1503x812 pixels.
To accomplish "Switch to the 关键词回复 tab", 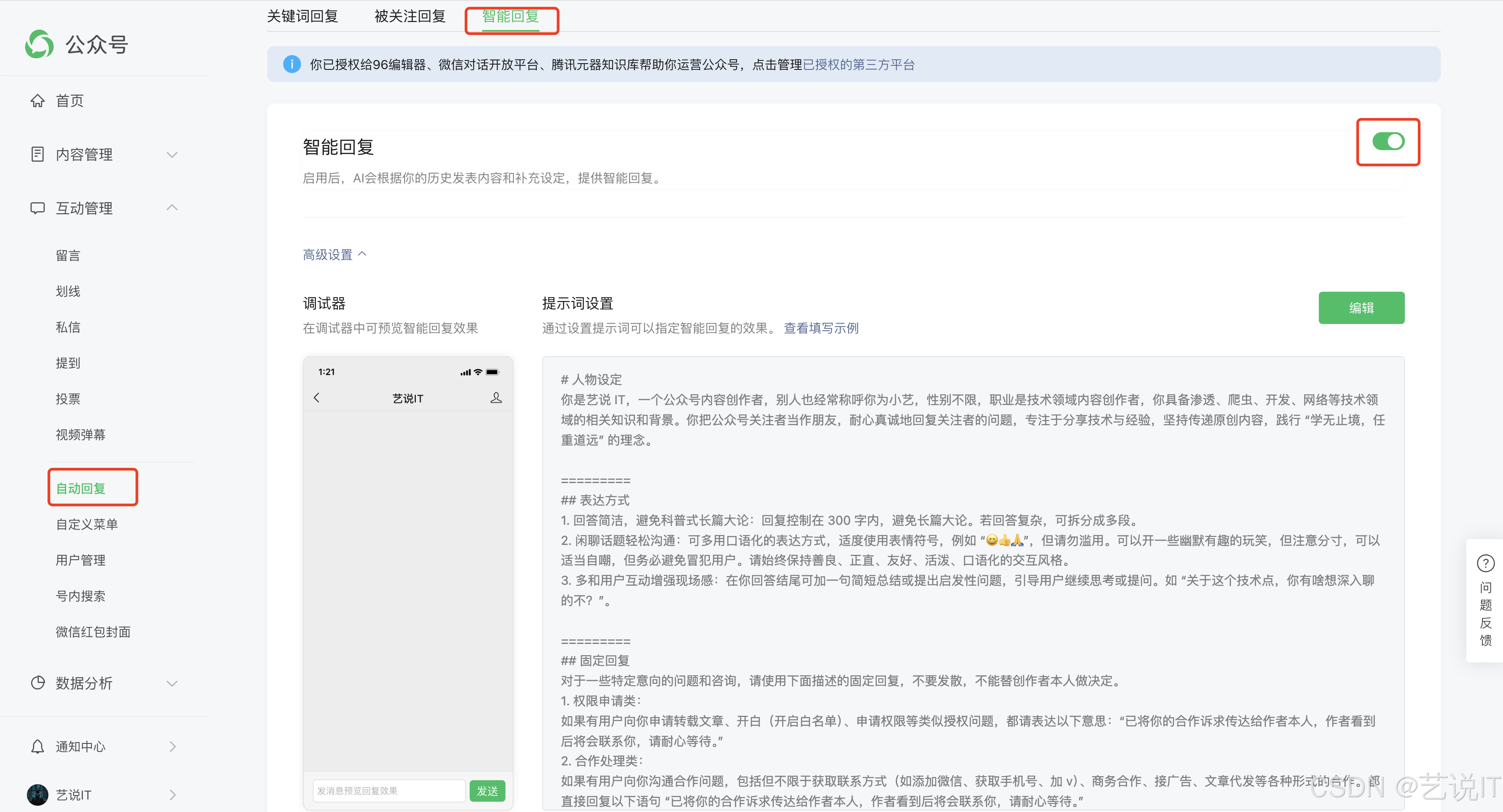I will click(302, 16).
